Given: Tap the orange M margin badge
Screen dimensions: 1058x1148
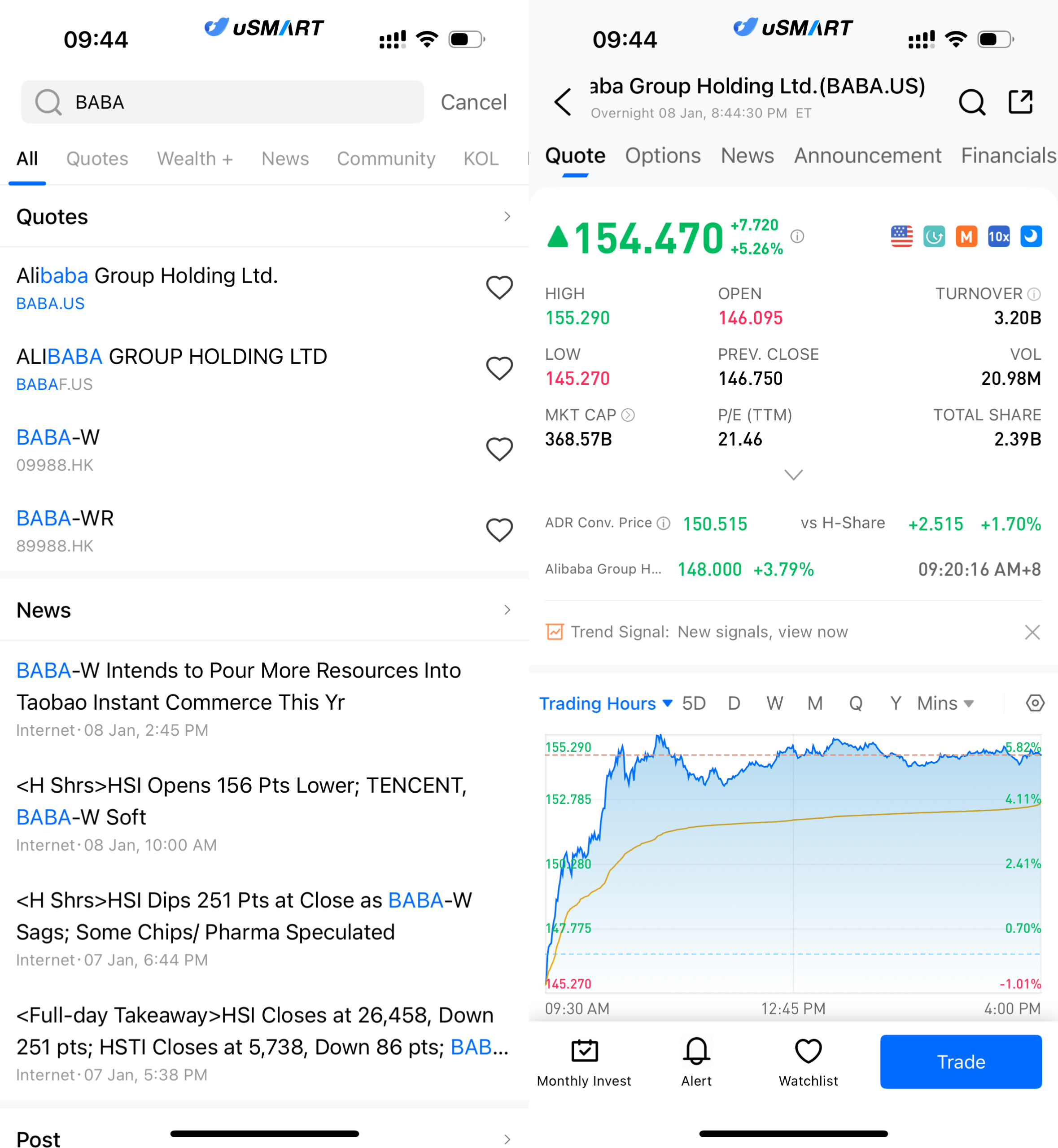Looking at the screenshot, I should click(x=966, y=236).
